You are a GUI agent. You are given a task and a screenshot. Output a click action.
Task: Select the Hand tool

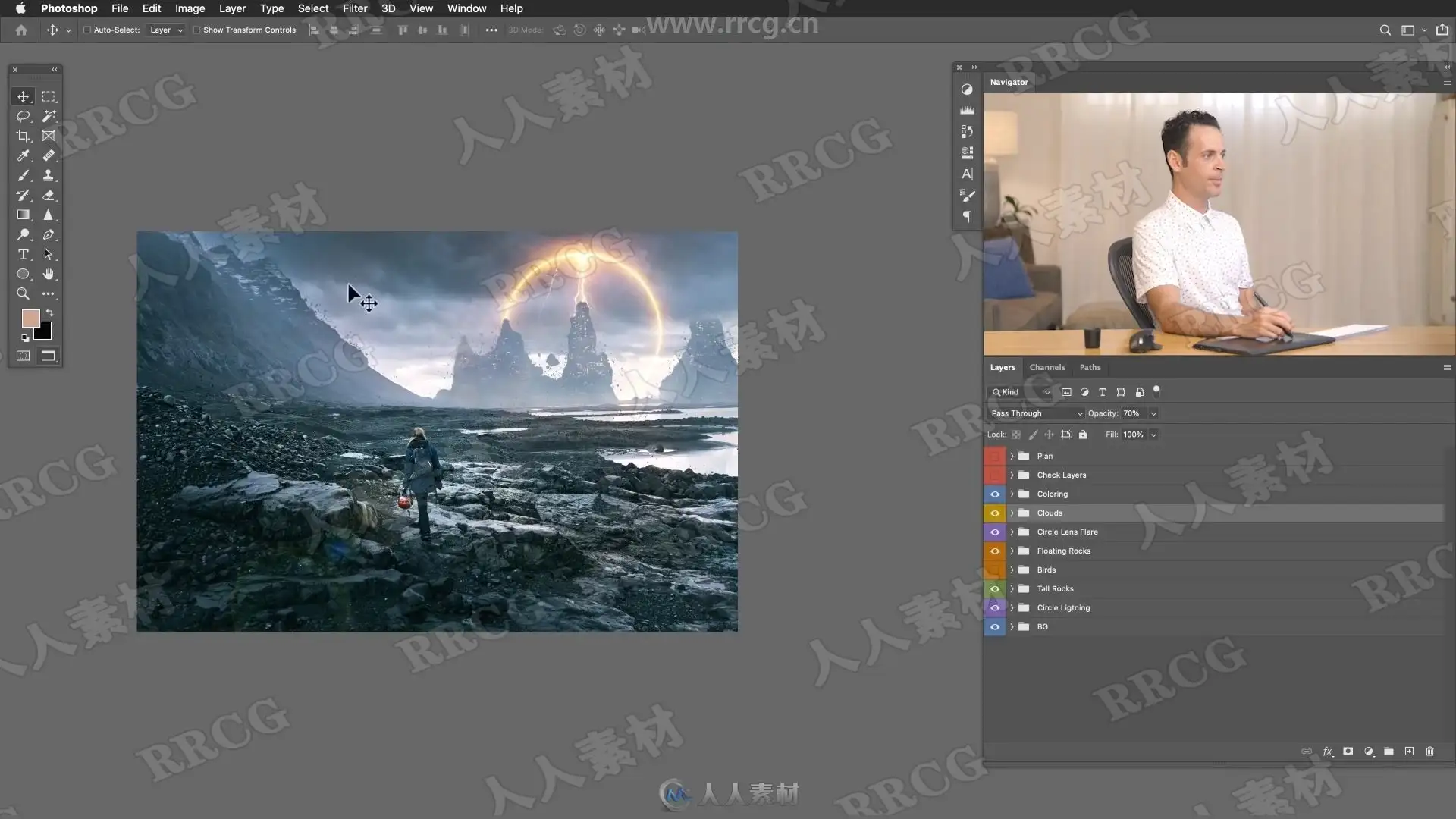click(x=49, y=274)
